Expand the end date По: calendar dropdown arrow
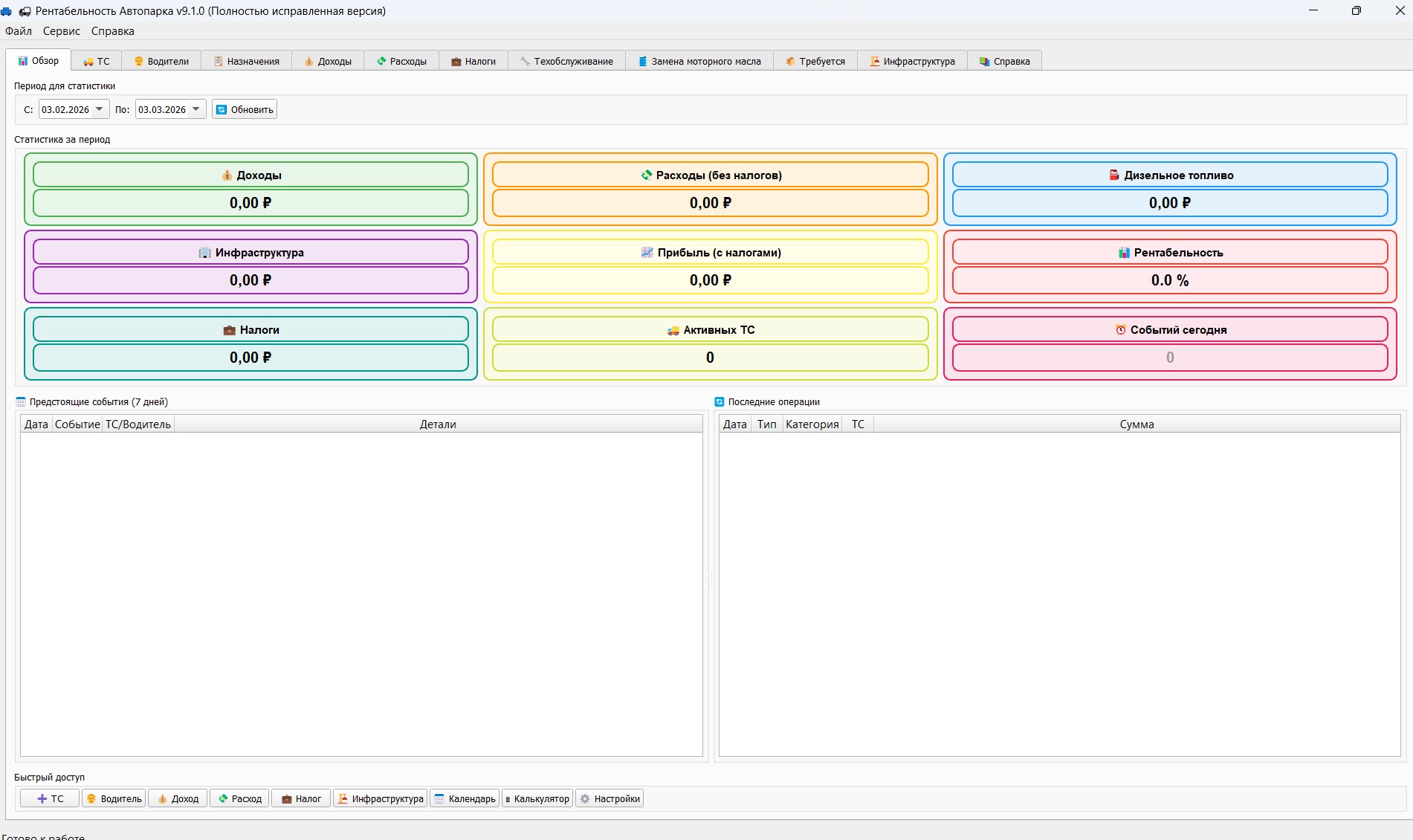The image size is (1413, 840). [x=196, y=109]
